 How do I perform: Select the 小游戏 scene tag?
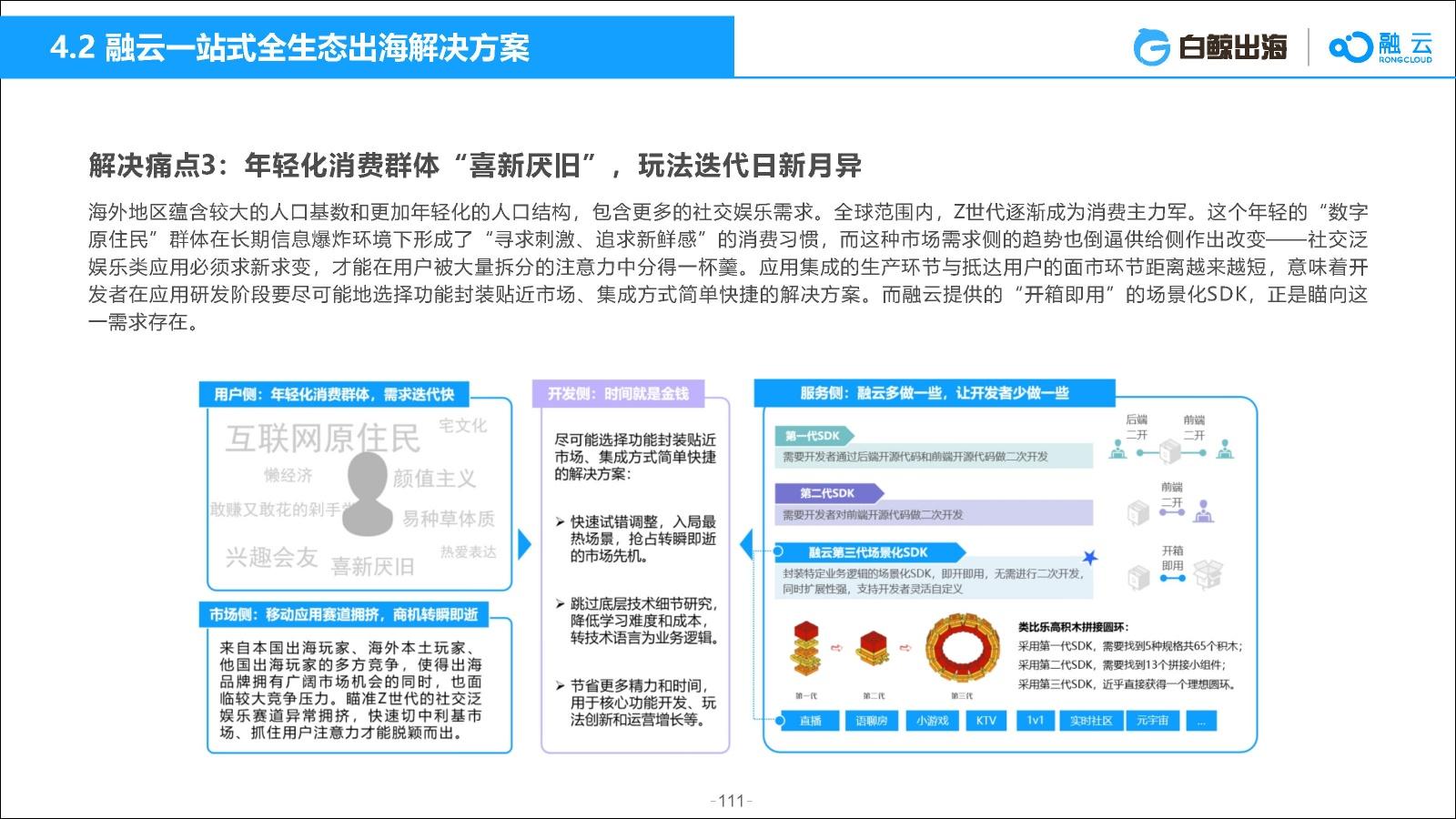932,721
